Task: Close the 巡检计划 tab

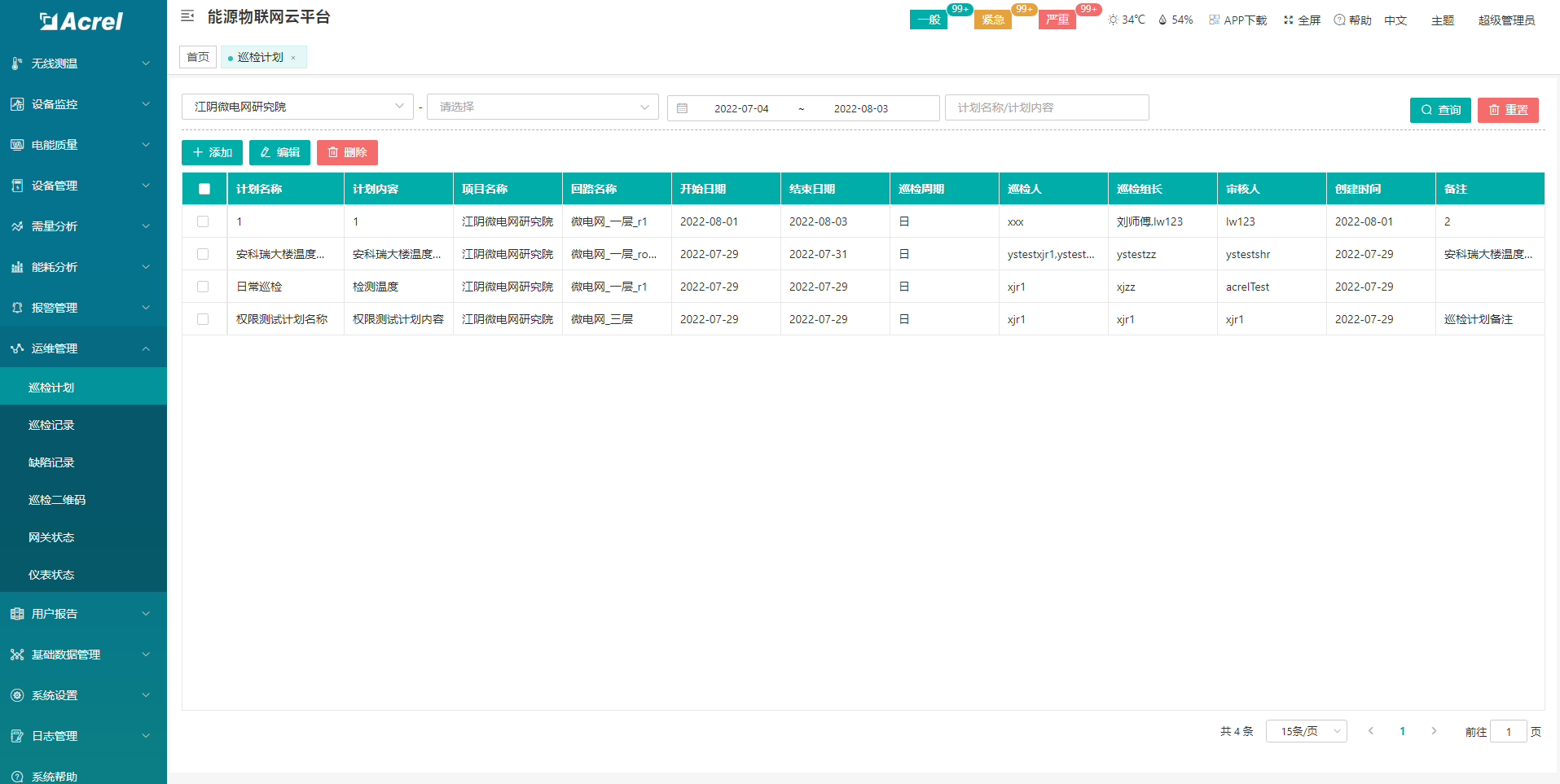Action: pyautogui.click(x=293, y=58)
